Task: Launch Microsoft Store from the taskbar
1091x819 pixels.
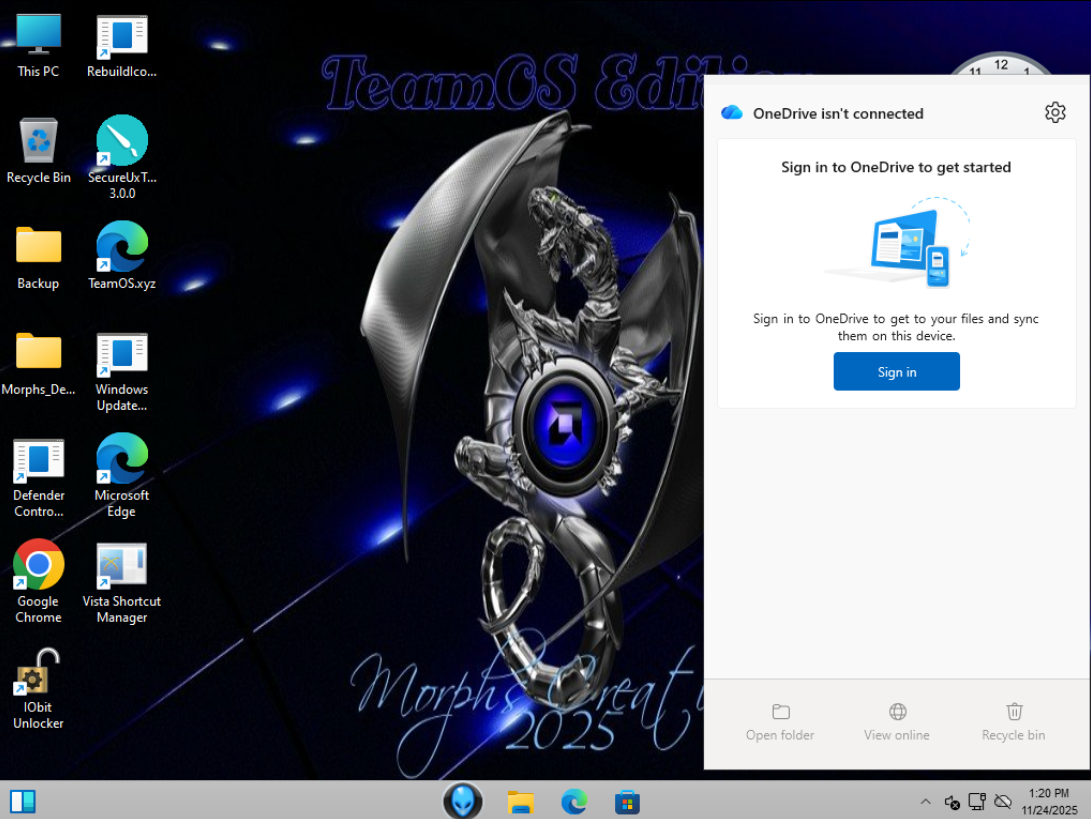Action: point(627,801)
